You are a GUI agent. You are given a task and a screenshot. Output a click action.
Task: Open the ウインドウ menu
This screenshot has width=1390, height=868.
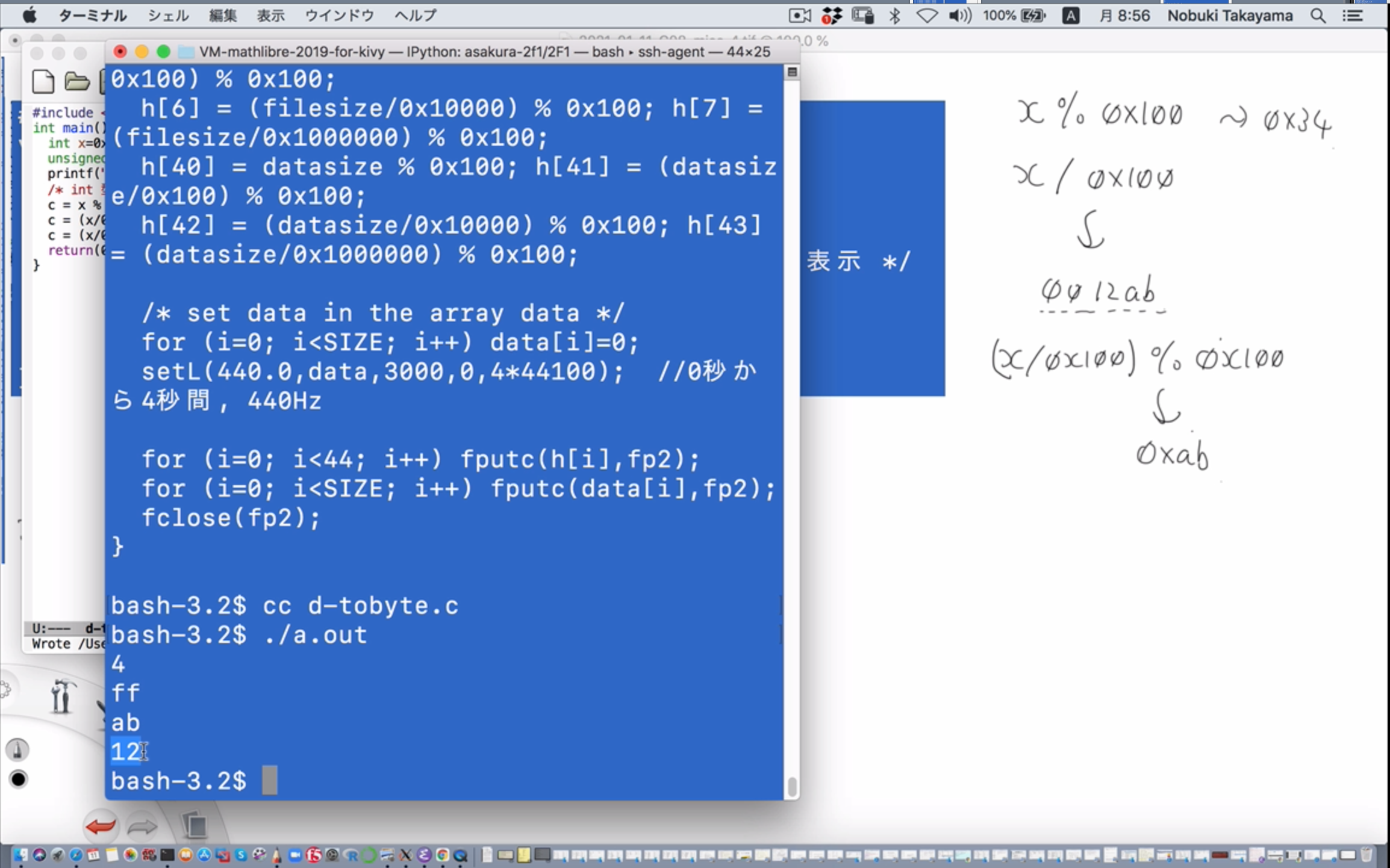point(340,15)
